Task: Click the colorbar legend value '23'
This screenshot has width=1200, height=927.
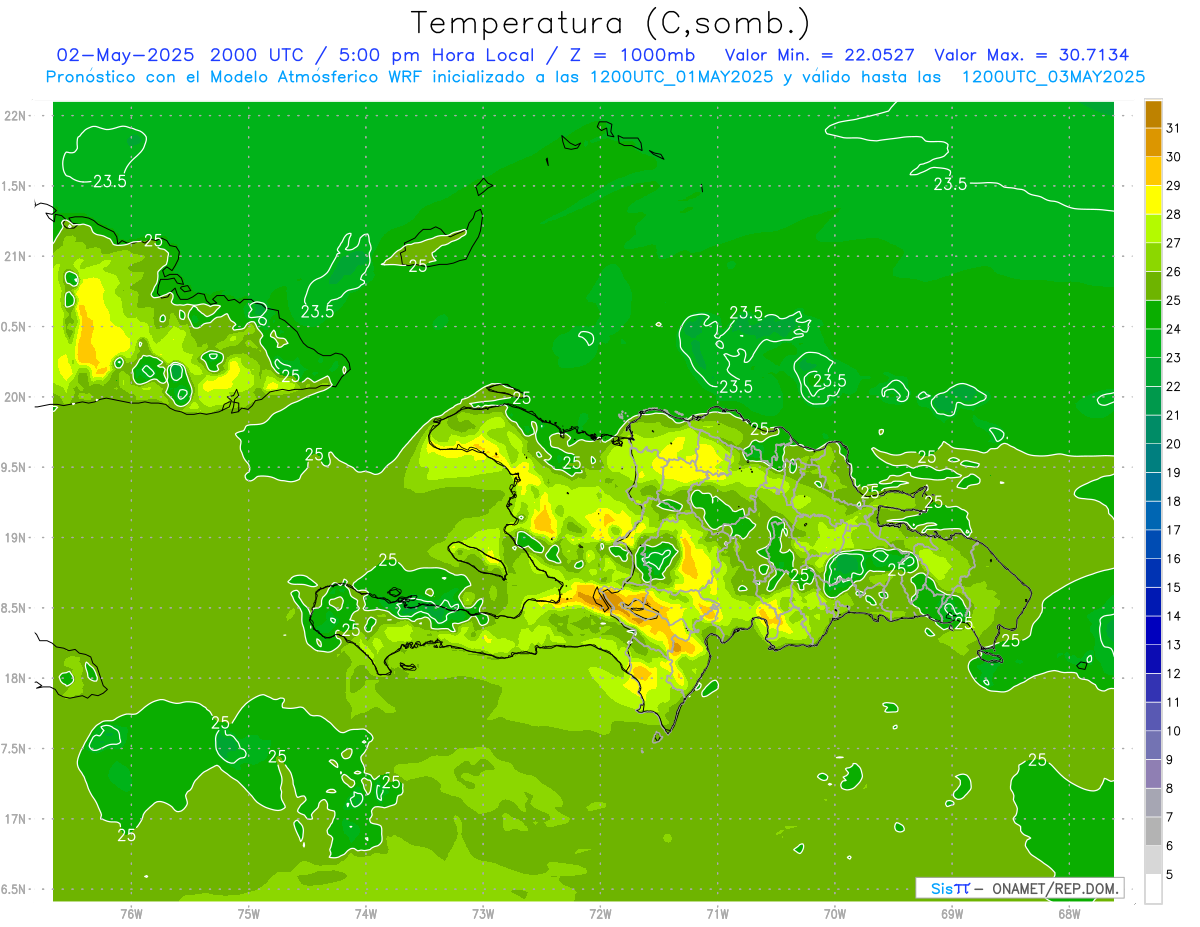Action: (1173, 358)
